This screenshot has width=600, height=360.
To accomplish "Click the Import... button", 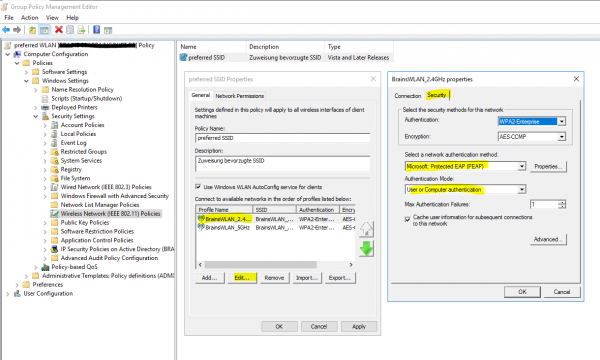I will coord(307,278).
